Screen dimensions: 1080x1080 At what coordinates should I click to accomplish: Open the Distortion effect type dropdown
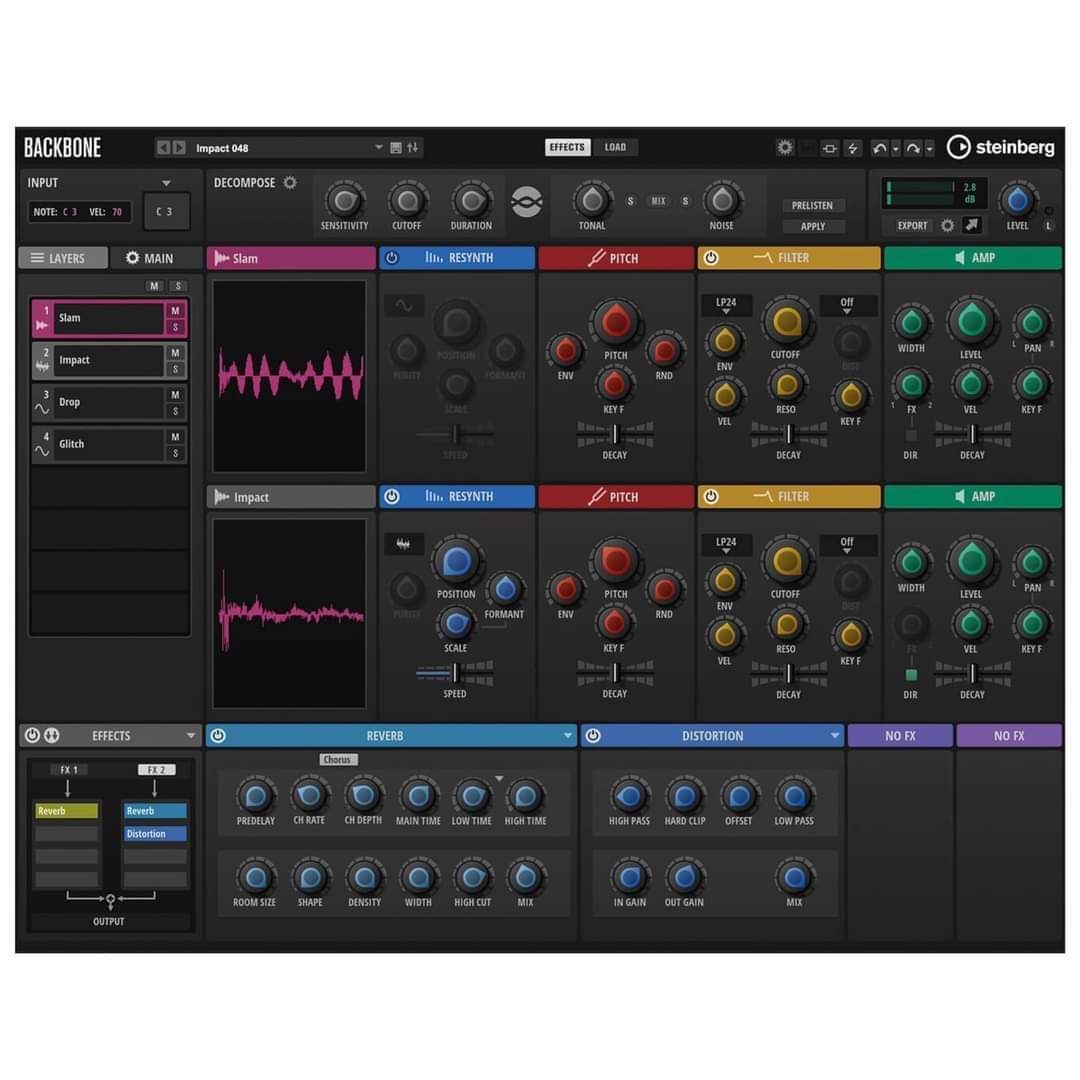tap(835, 736)
